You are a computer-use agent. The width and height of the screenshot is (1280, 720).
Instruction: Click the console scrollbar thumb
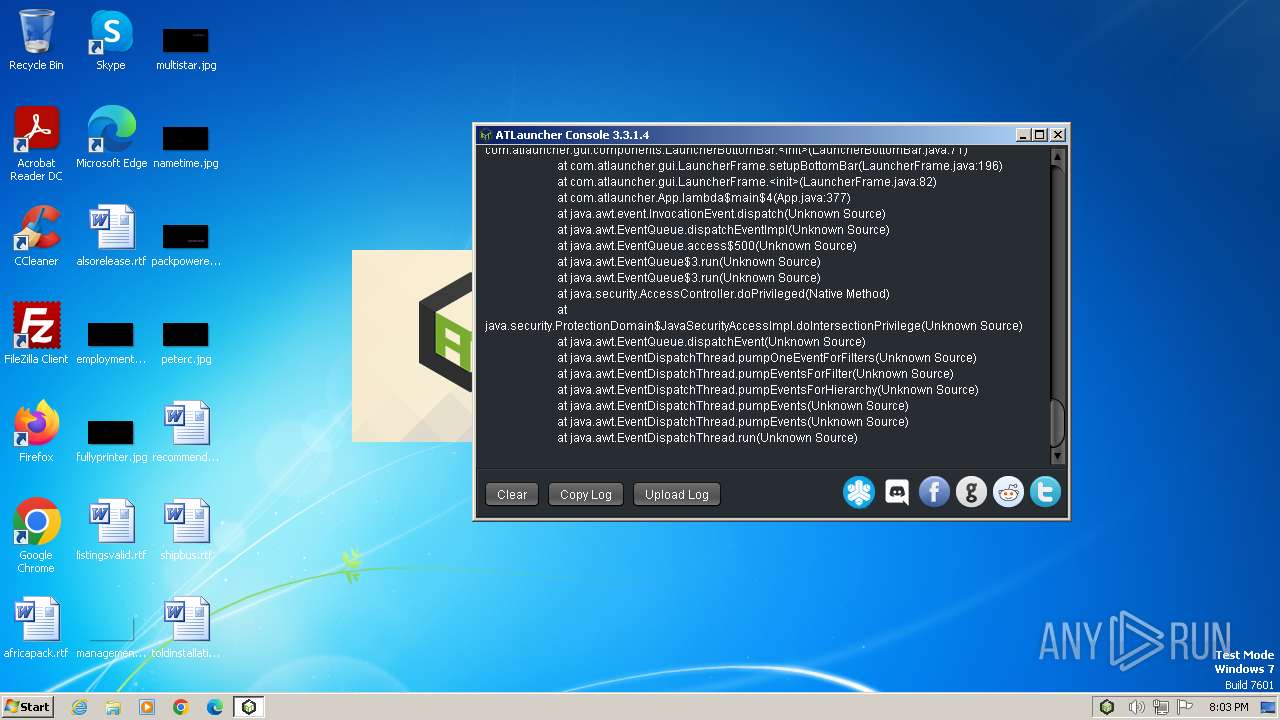pos(1058,423)
